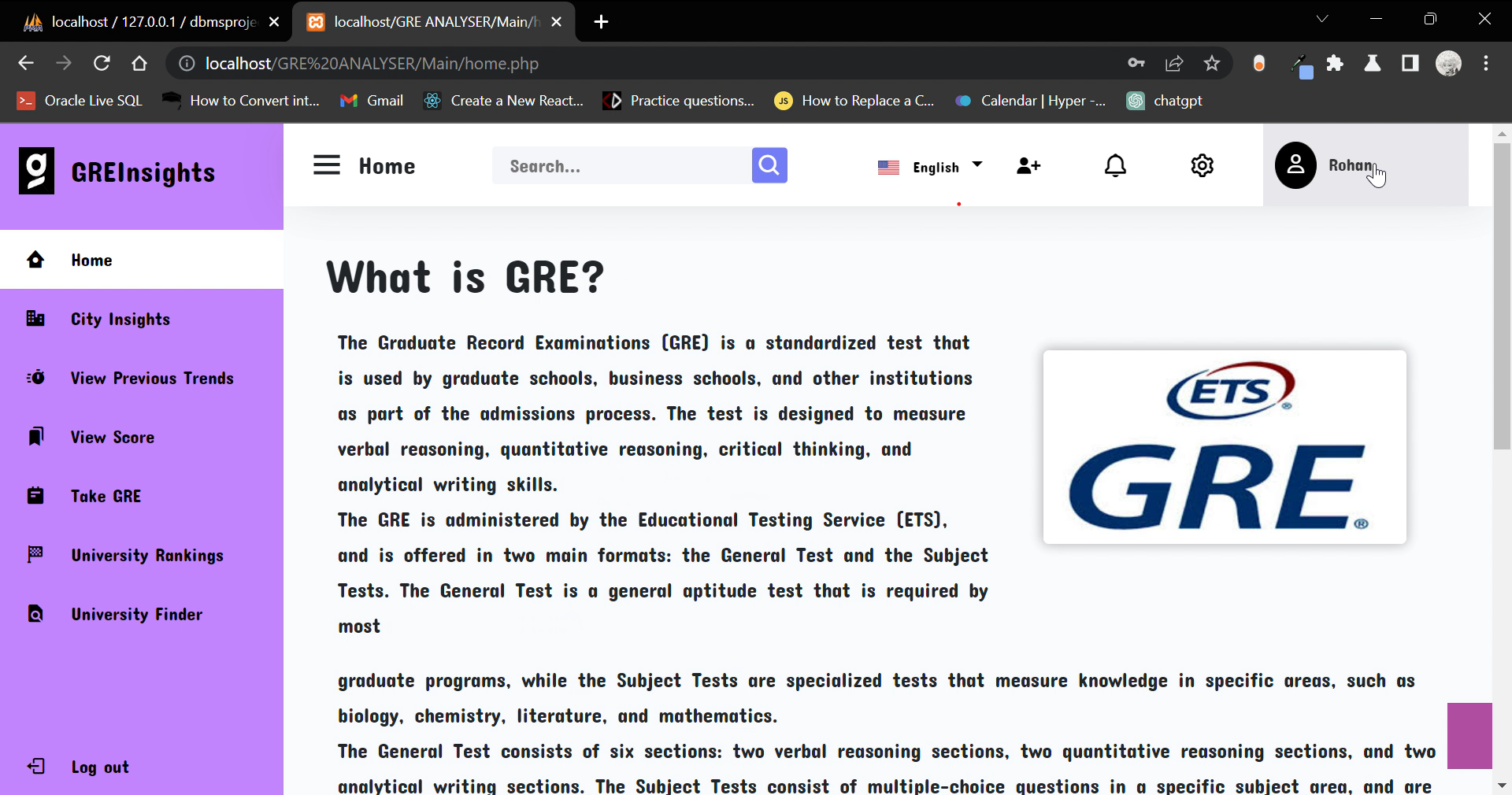Click the browser bookmark star icon
Viewport: 1512px width, 795px height.
(1212, 63)
